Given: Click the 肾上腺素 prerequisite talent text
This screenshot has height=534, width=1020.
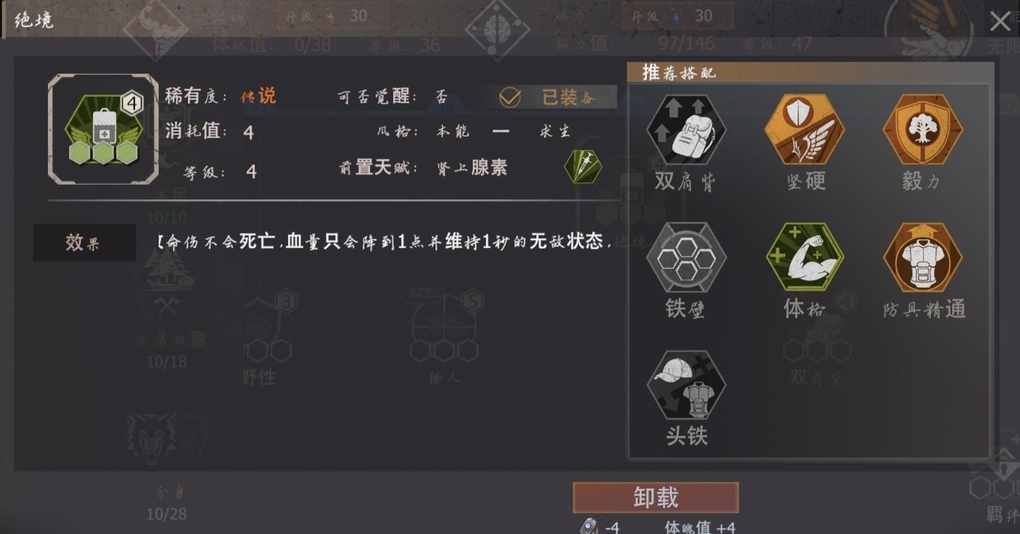Looking at the screenshot, I should [x=472, y=168].
